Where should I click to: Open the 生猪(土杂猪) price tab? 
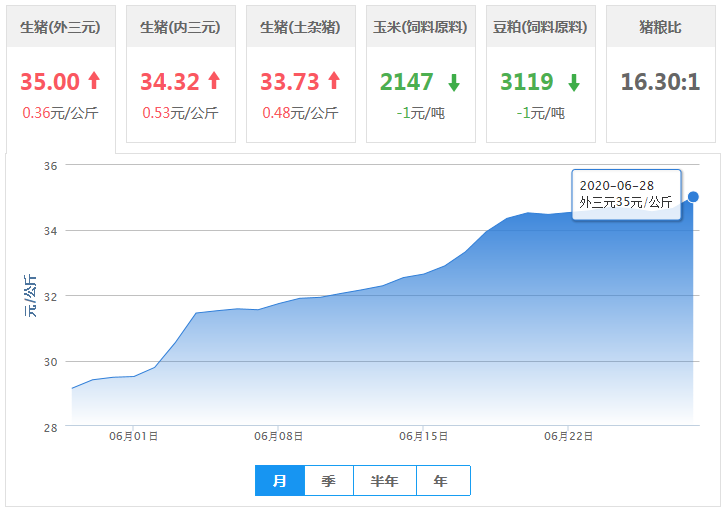[x=300, y=27]
